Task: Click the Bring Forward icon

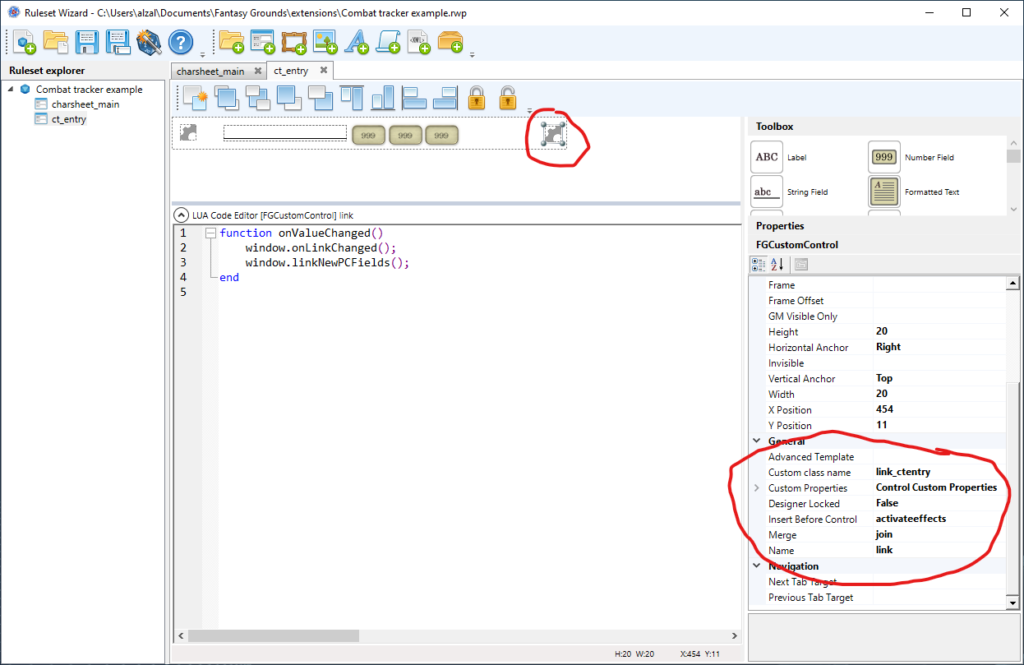Action: tap(257, 98)
